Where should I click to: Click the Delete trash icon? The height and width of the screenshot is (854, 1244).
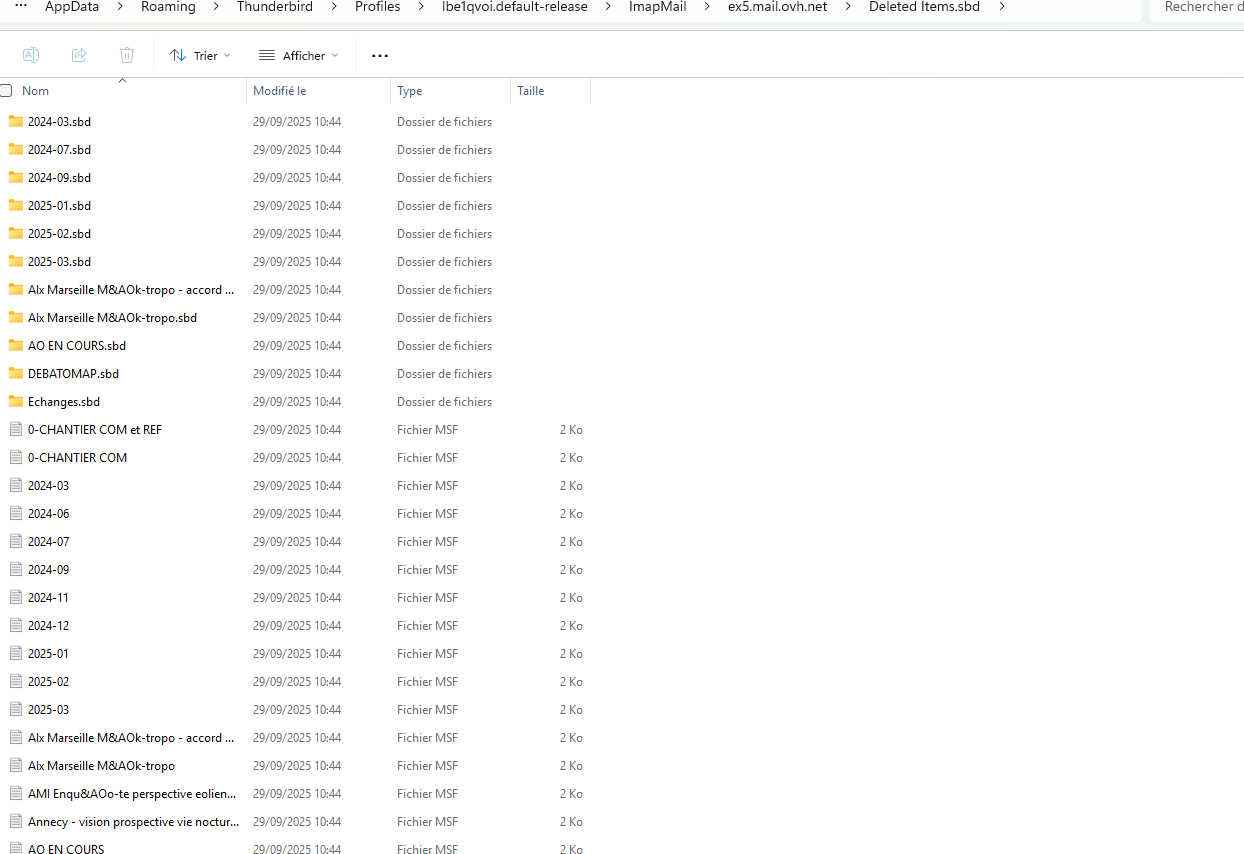pyautogui.click(x=127, y=55)
